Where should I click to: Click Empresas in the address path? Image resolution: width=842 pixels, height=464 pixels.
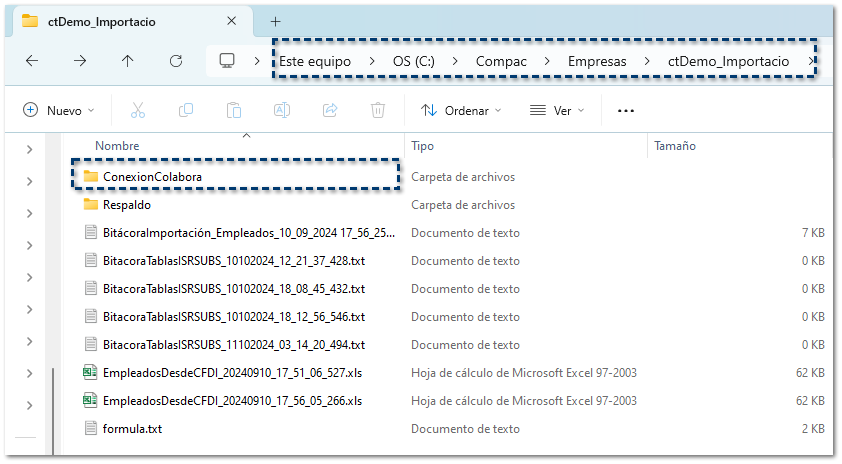click(597, 61)
